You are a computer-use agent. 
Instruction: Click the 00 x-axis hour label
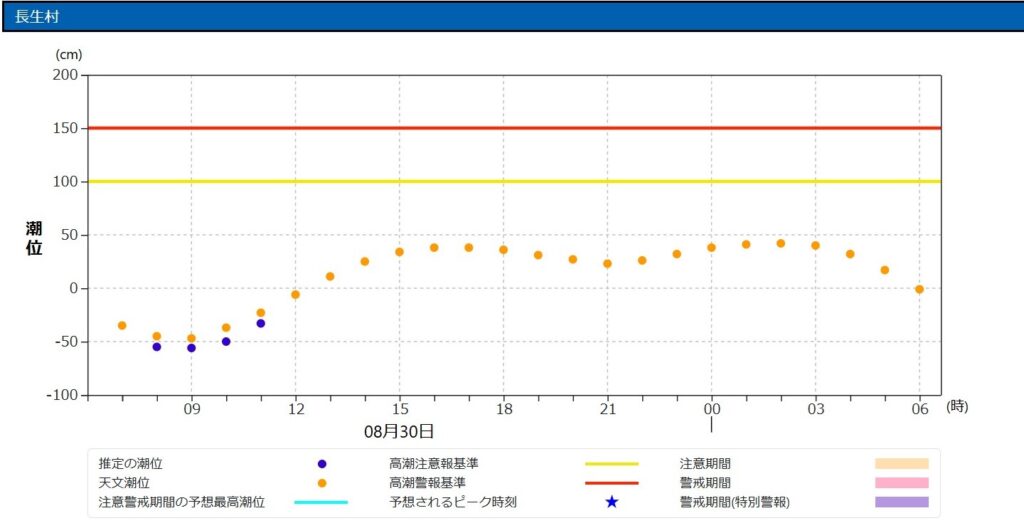click(x=711, y=410)
